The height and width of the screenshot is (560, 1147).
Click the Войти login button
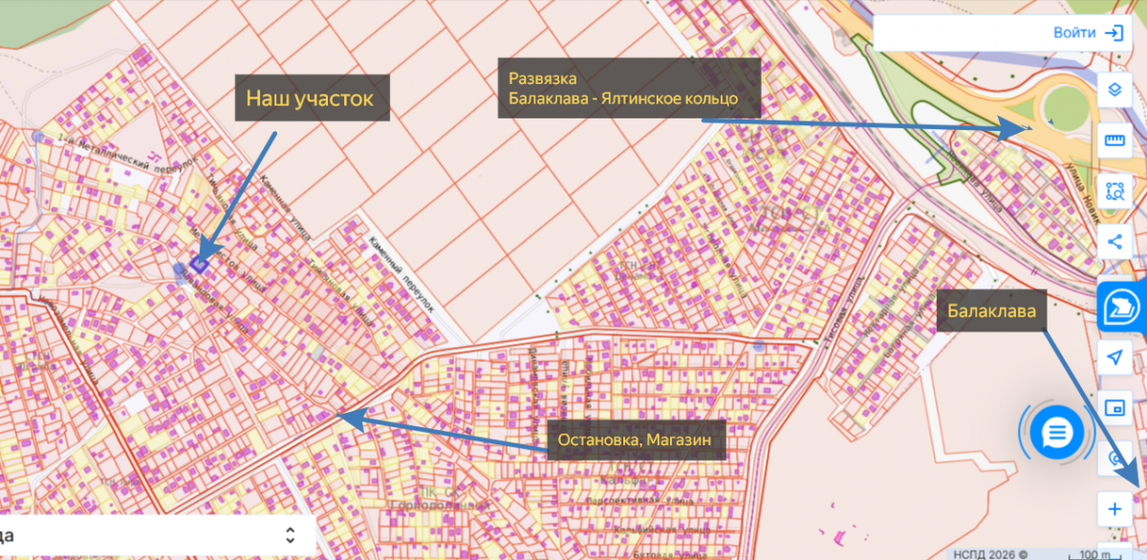1088,33
